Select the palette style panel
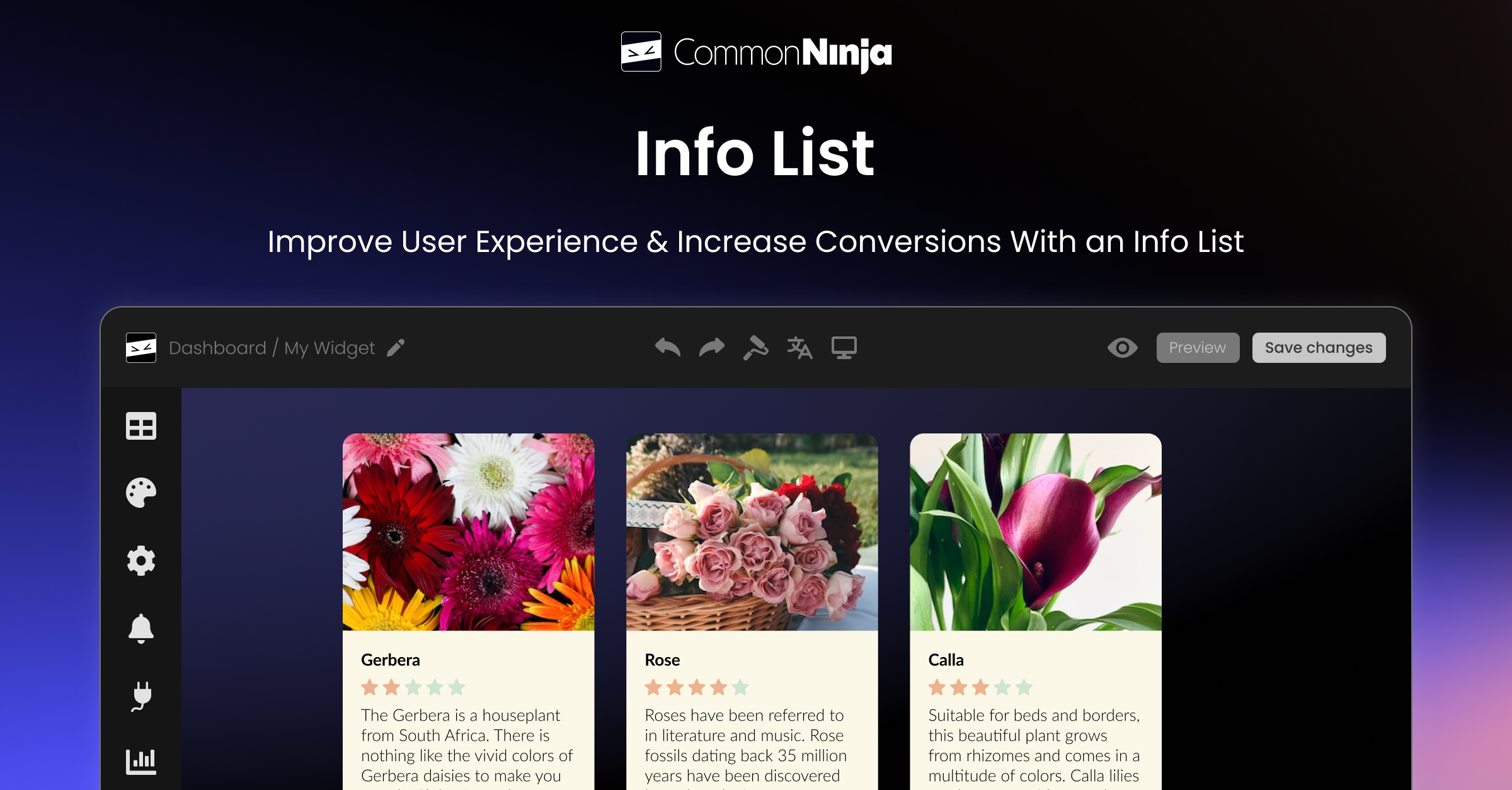The height and width of the screenshot is (790, 1512). (142, 494)
